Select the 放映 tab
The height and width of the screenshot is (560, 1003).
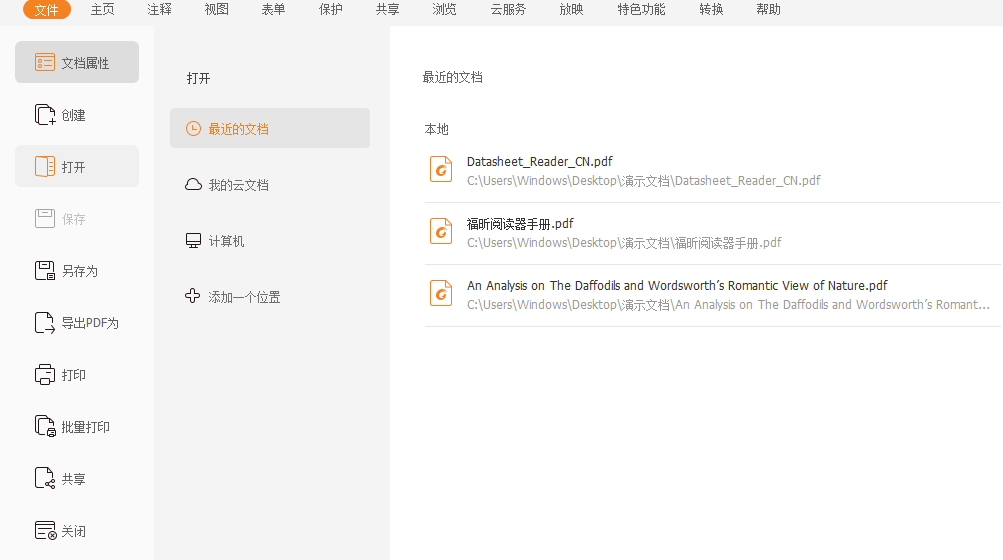[571, 10]
